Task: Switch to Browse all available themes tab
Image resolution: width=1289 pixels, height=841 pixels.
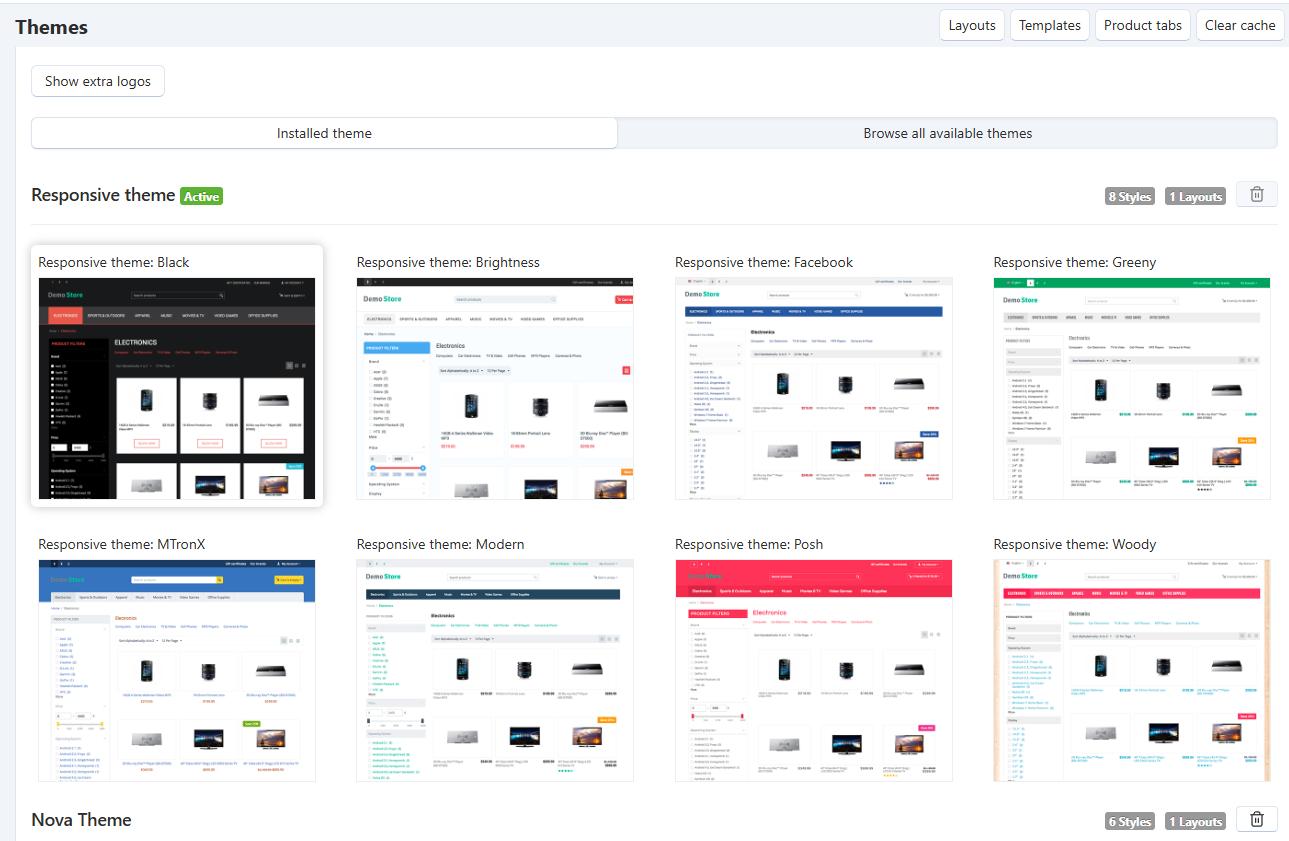Action: [x=947, y=133]
